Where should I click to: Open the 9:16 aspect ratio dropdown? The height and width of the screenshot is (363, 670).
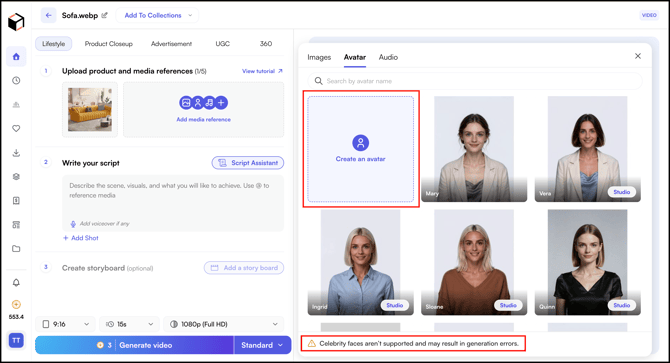pyautogui.click(x=66, y=324)
